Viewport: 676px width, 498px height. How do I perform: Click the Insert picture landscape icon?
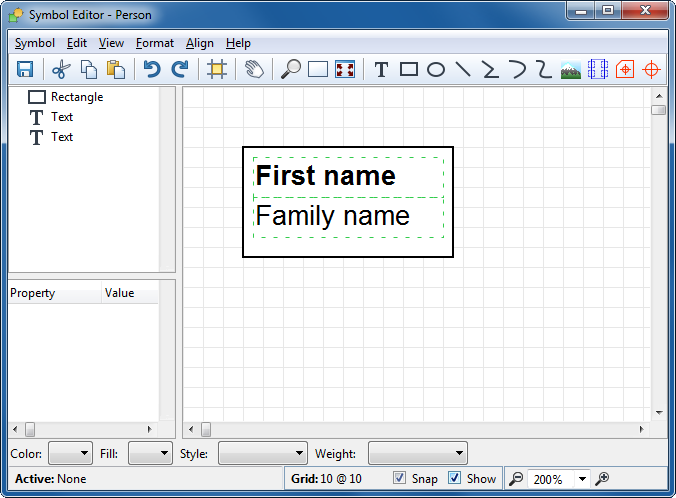click(x=571, y=70)
